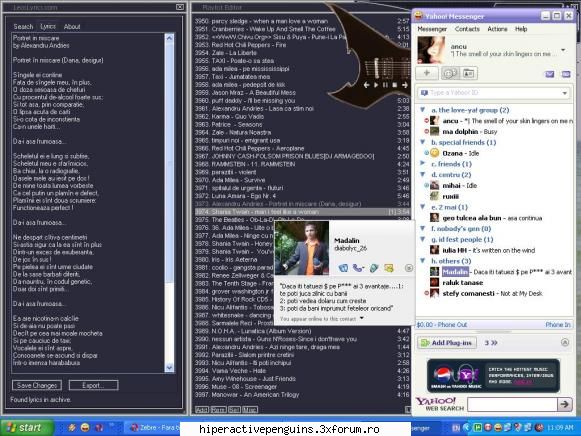The image size is (581, 436).
Task: Click play on the guitar player
Action: tap(376, 85)
